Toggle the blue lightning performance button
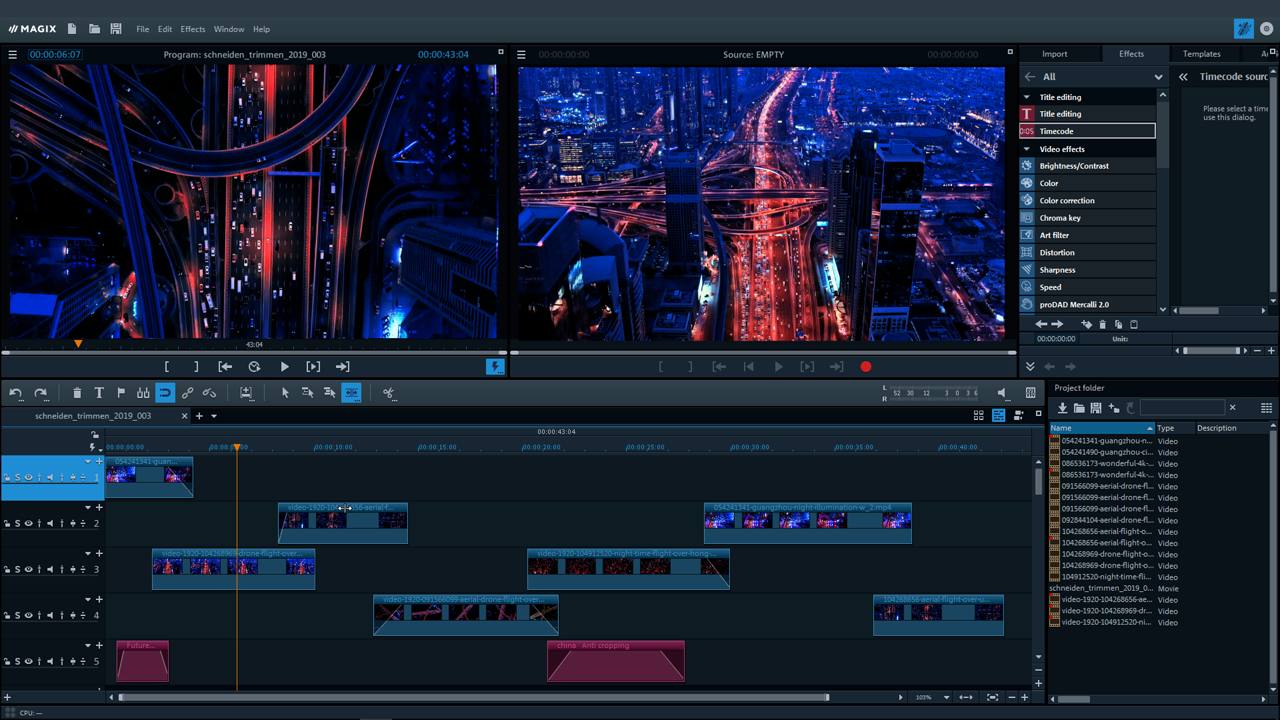Image resolution: width=1280 pixels, height=720 pixels. pyautogui.click(x=494, y=367)
